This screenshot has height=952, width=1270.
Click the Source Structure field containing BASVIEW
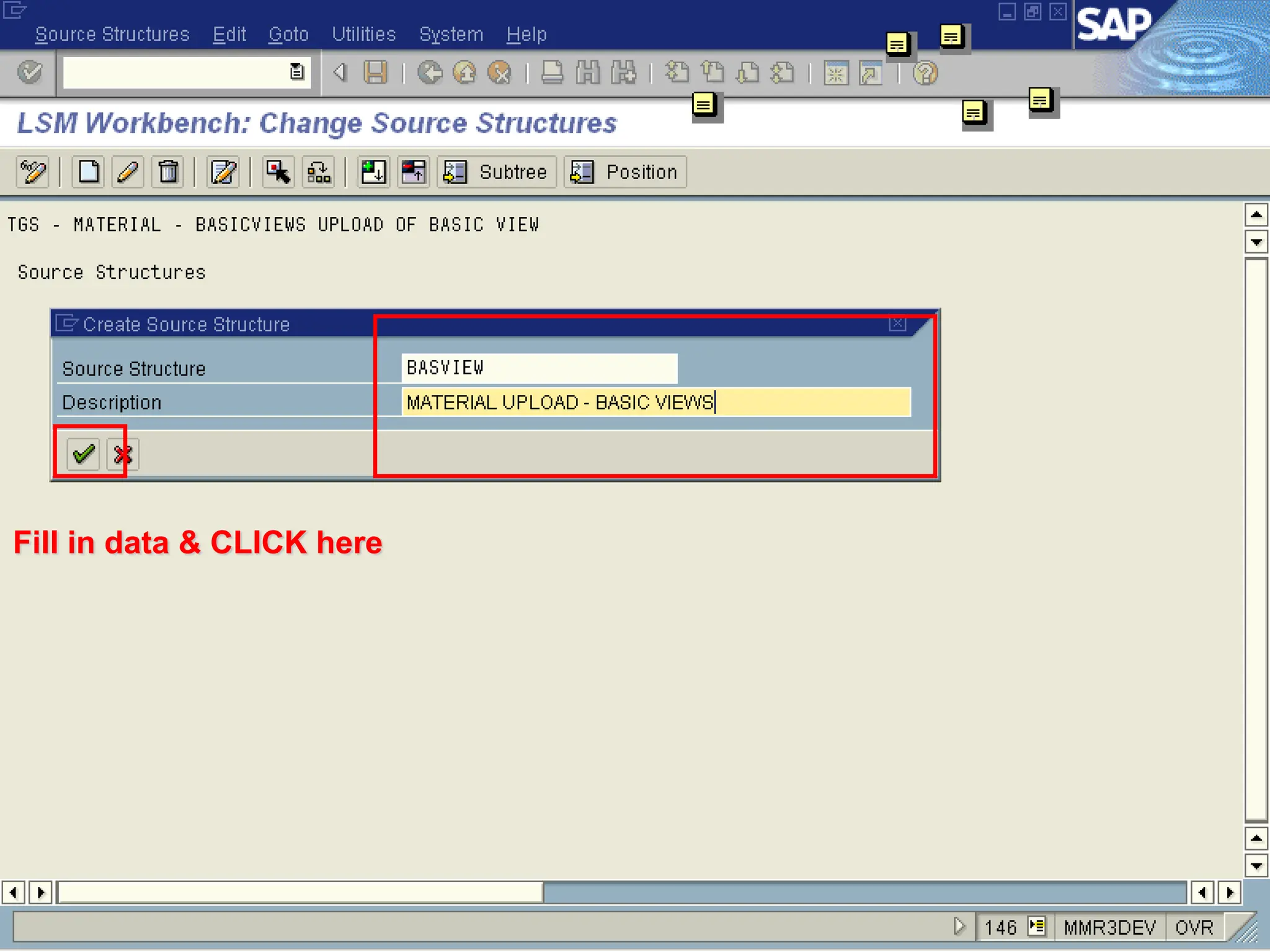click(540, 368)
